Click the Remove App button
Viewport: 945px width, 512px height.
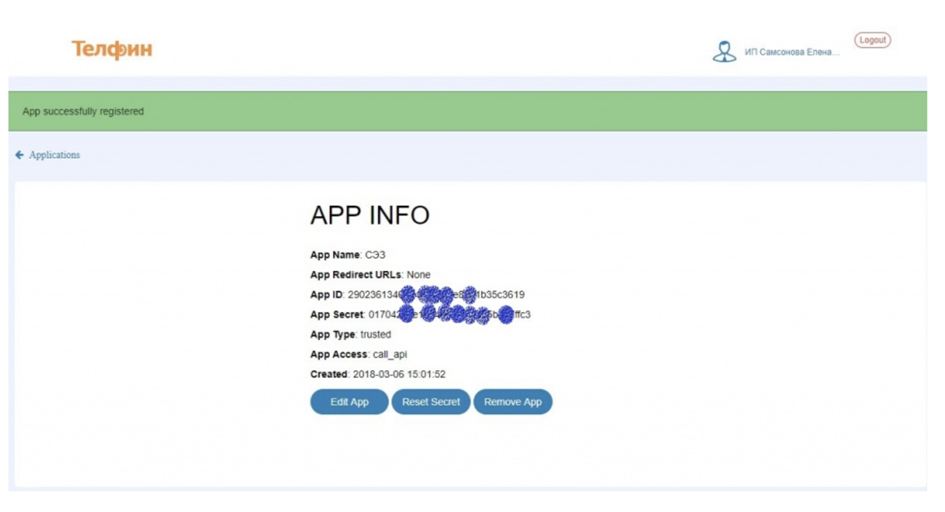pyautogui.click(x=512, y=402)
